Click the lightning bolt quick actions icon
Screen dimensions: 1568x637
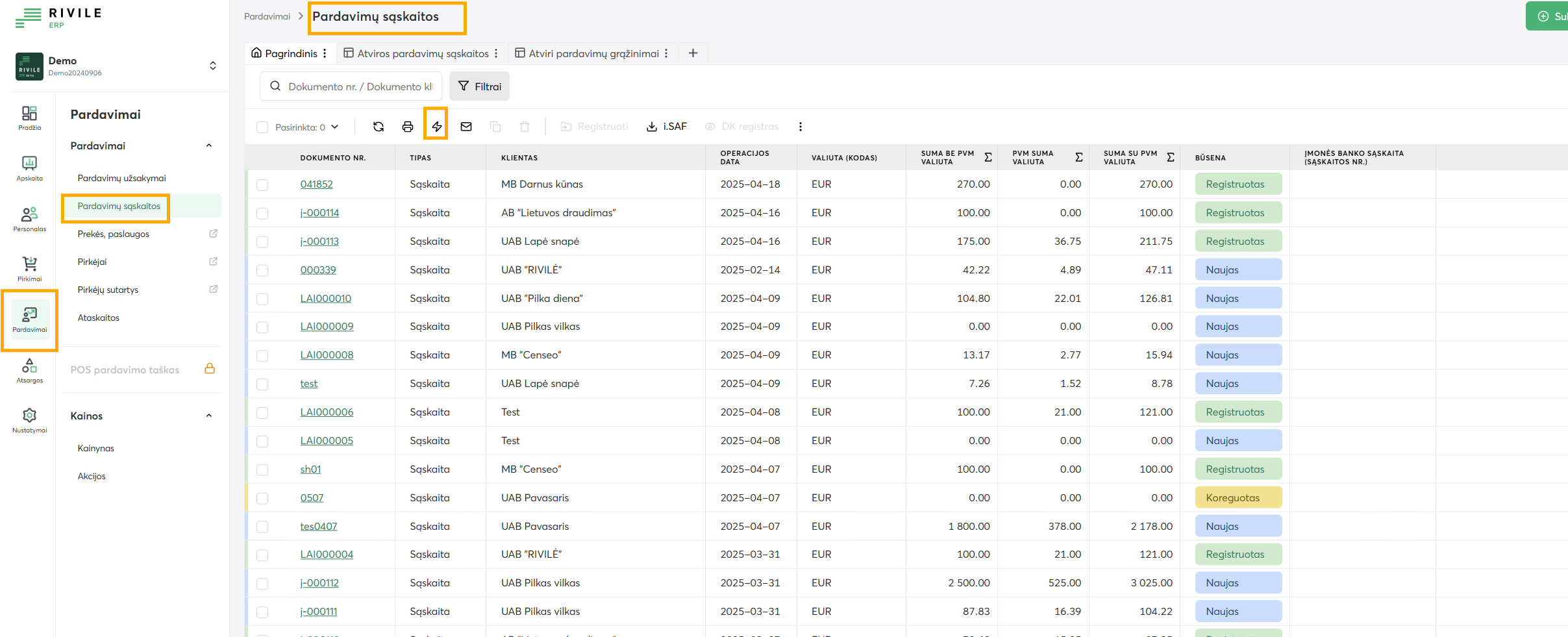click(436, 127)
